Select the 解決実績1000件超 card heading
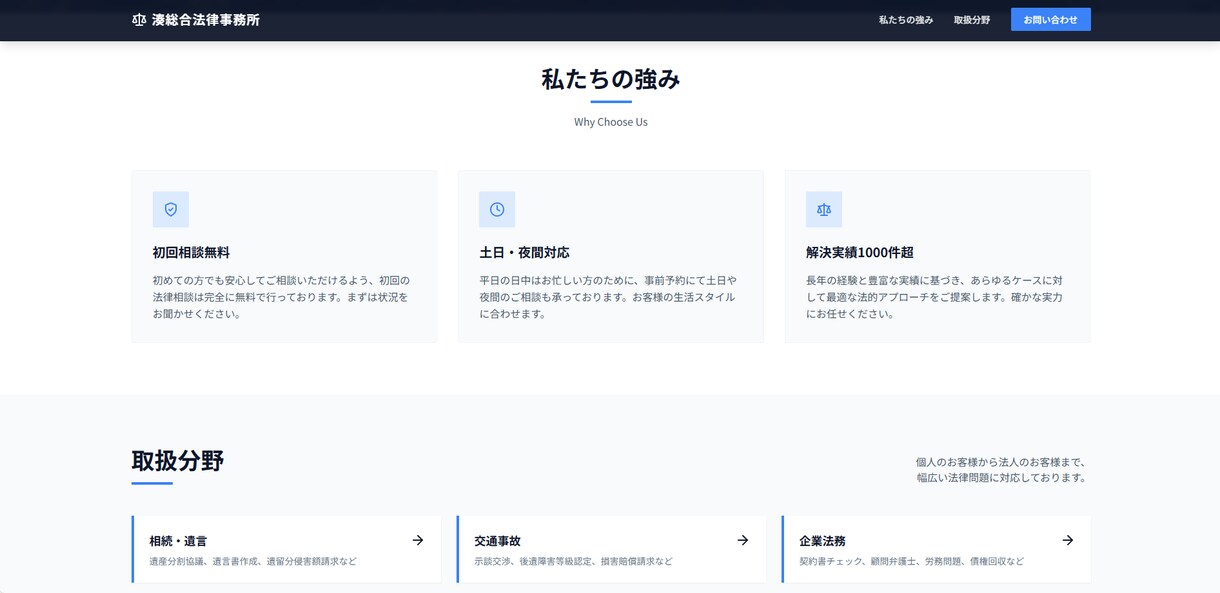Image resolution: width=1220 pixels, height=593 pixels. pos(860,253)
